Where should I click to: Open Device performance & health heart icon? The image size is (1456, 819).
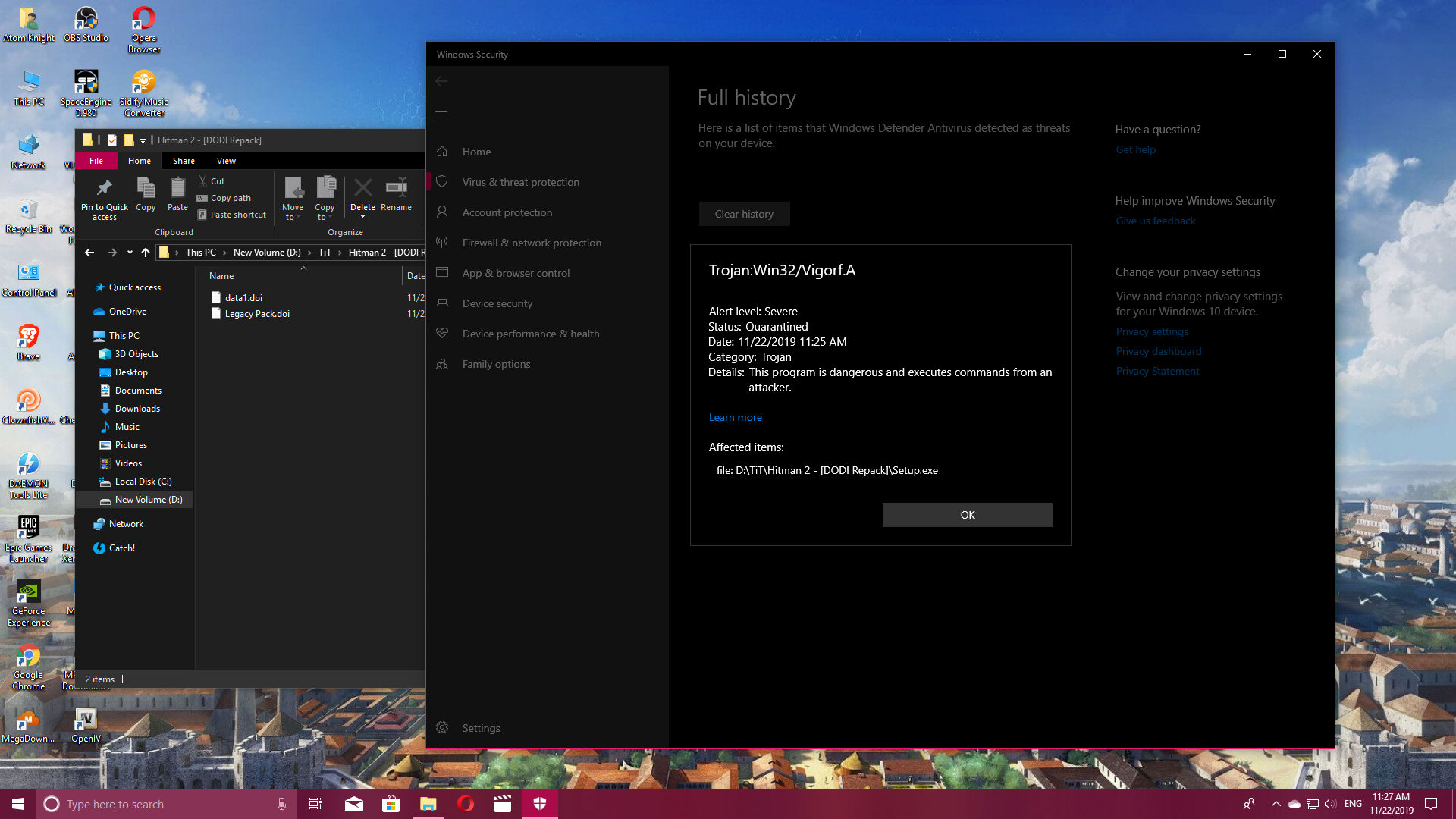442,334
